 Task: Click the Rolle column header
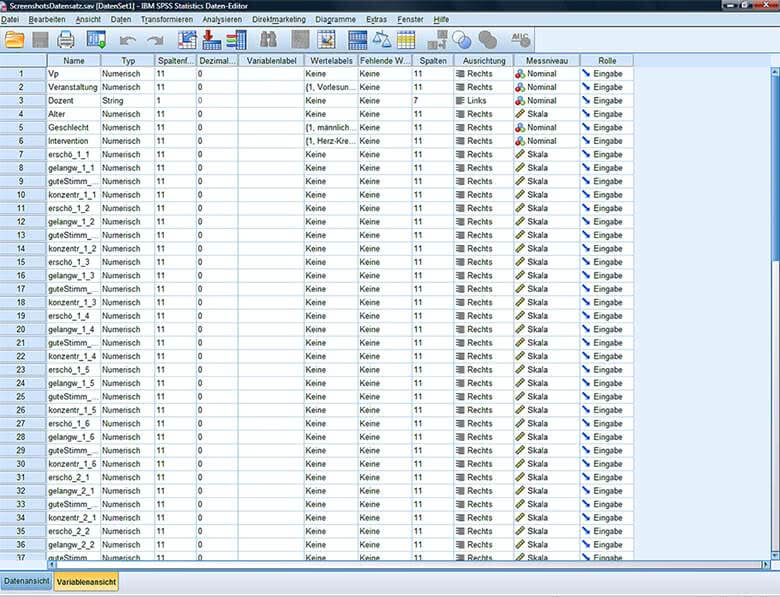tap(607, 61)
